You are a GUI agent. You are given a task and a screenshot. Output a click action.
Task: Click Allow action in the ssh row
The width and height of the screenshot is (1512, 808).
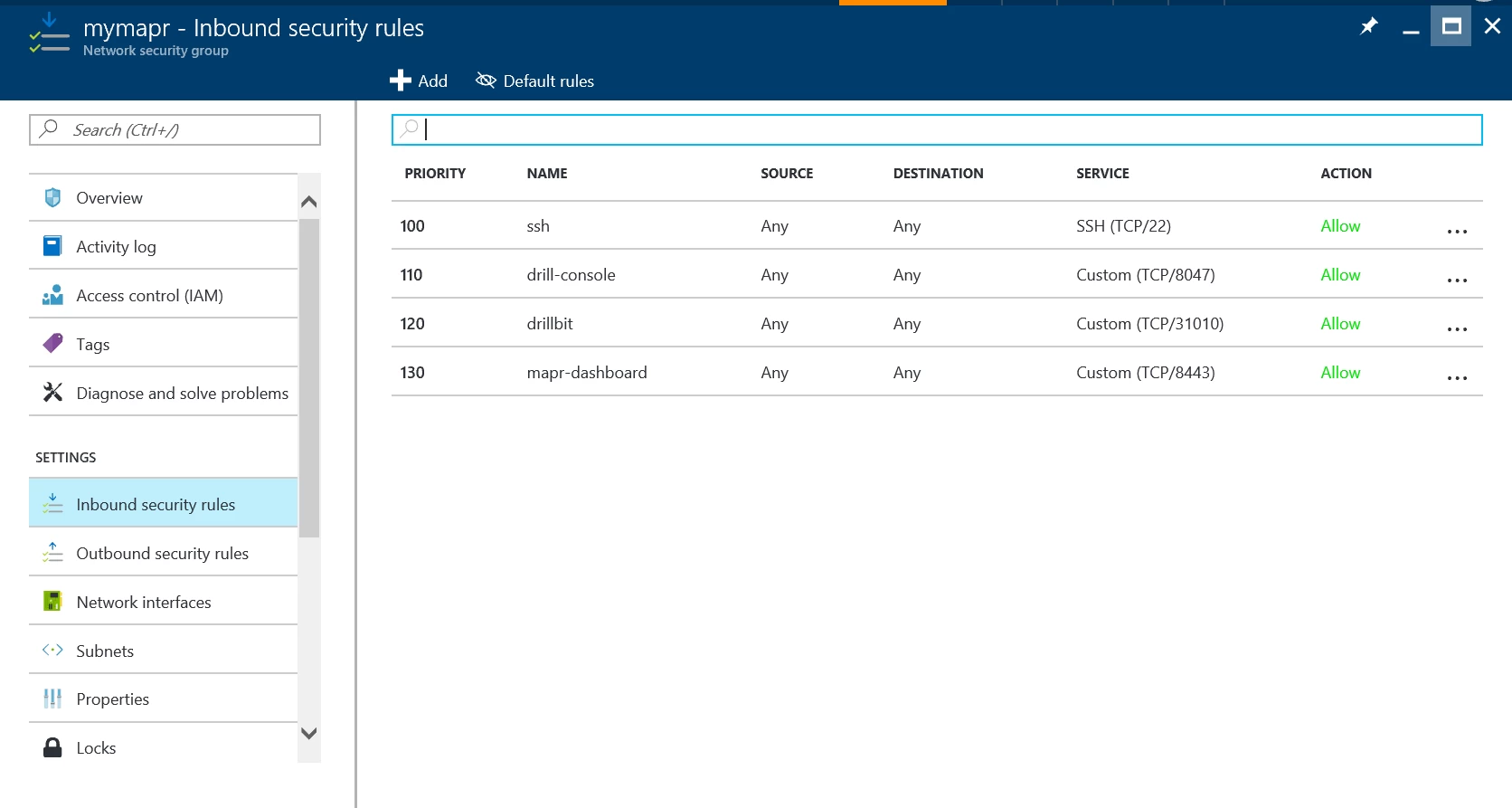click(x=1340, y=226)
